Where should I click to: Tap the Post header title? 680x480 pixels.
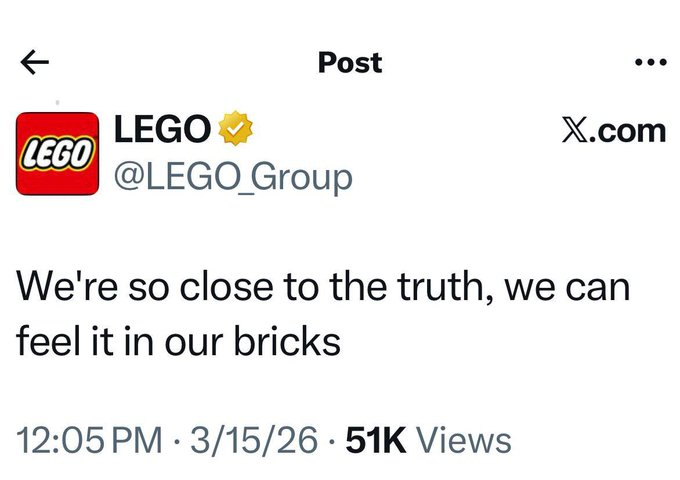coord(349,62)
